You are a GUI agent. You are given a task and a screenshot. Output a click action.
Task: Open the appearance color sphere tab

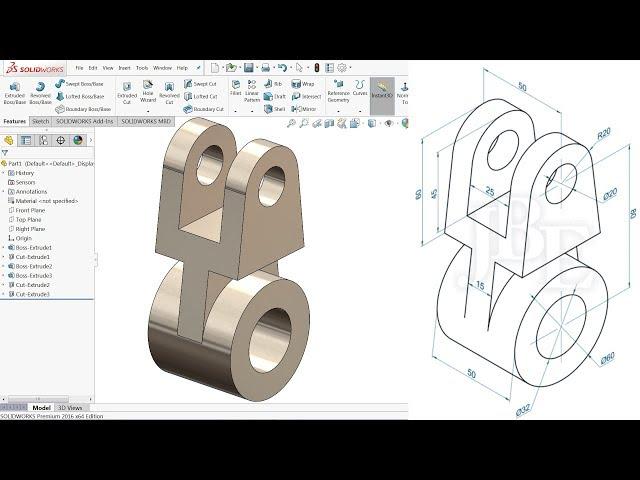77,139
